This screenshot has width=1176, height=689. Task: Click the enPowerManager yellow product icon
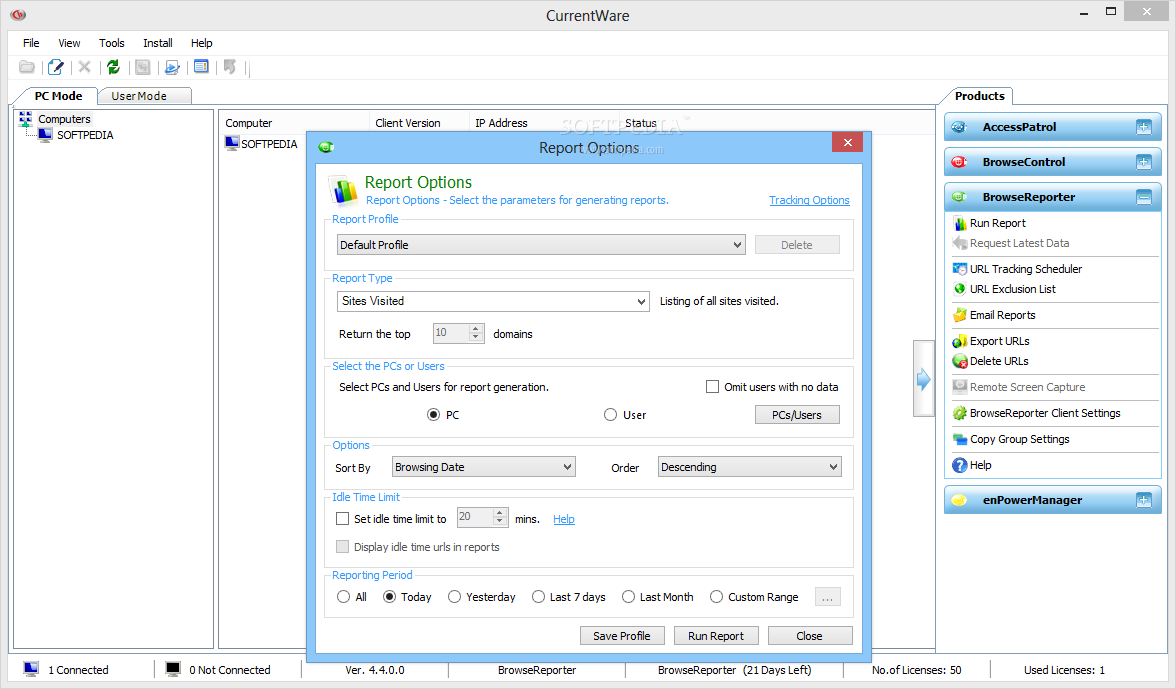pyautogui.click(x=959, y=500)
